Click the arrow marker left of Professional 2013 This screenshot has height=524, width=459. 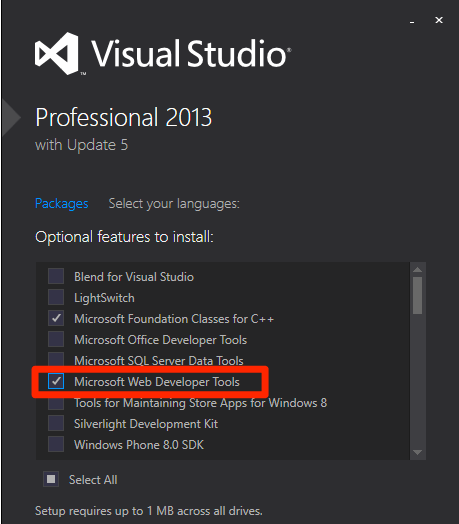[11, 117]
